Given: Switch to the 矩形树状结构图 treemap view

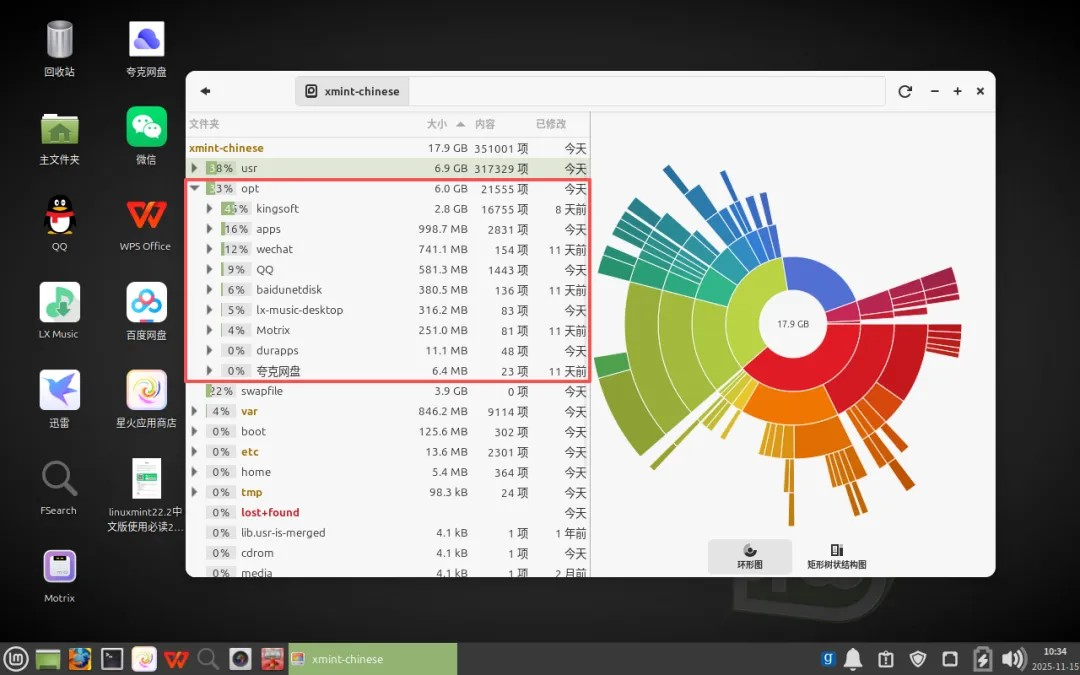Looking at the screenshot, I should point(837,557).
